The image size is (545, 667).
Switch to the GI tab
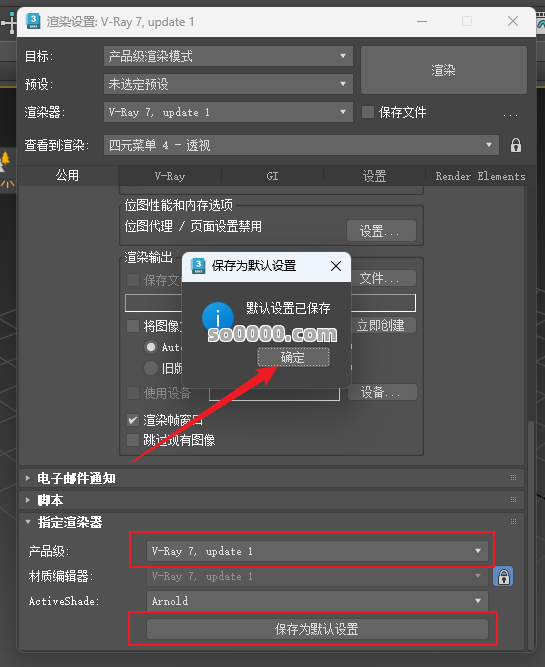(272, 176)
